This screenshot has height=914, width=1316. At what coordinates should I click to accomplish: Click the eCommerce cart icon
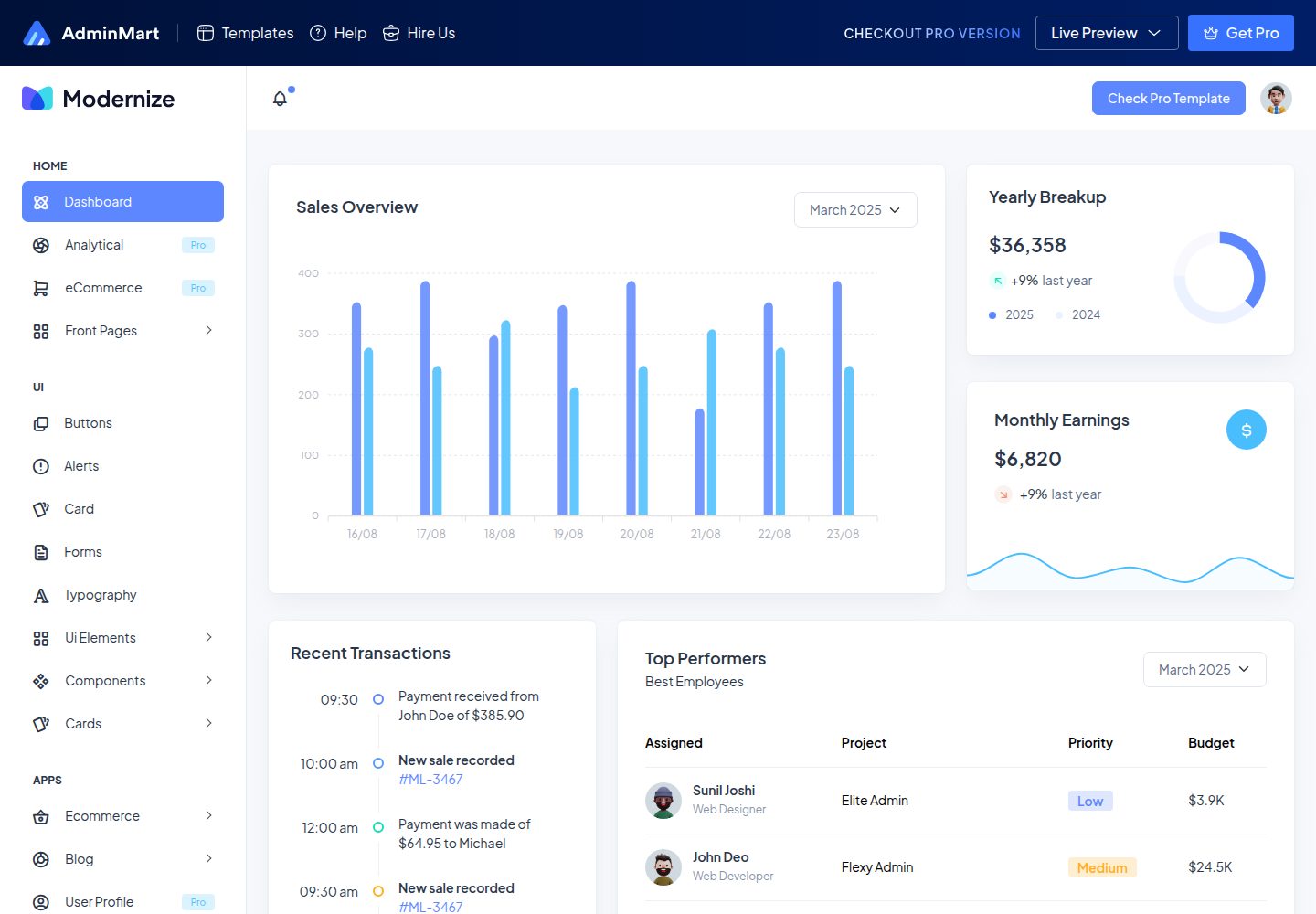pos(41,288)
